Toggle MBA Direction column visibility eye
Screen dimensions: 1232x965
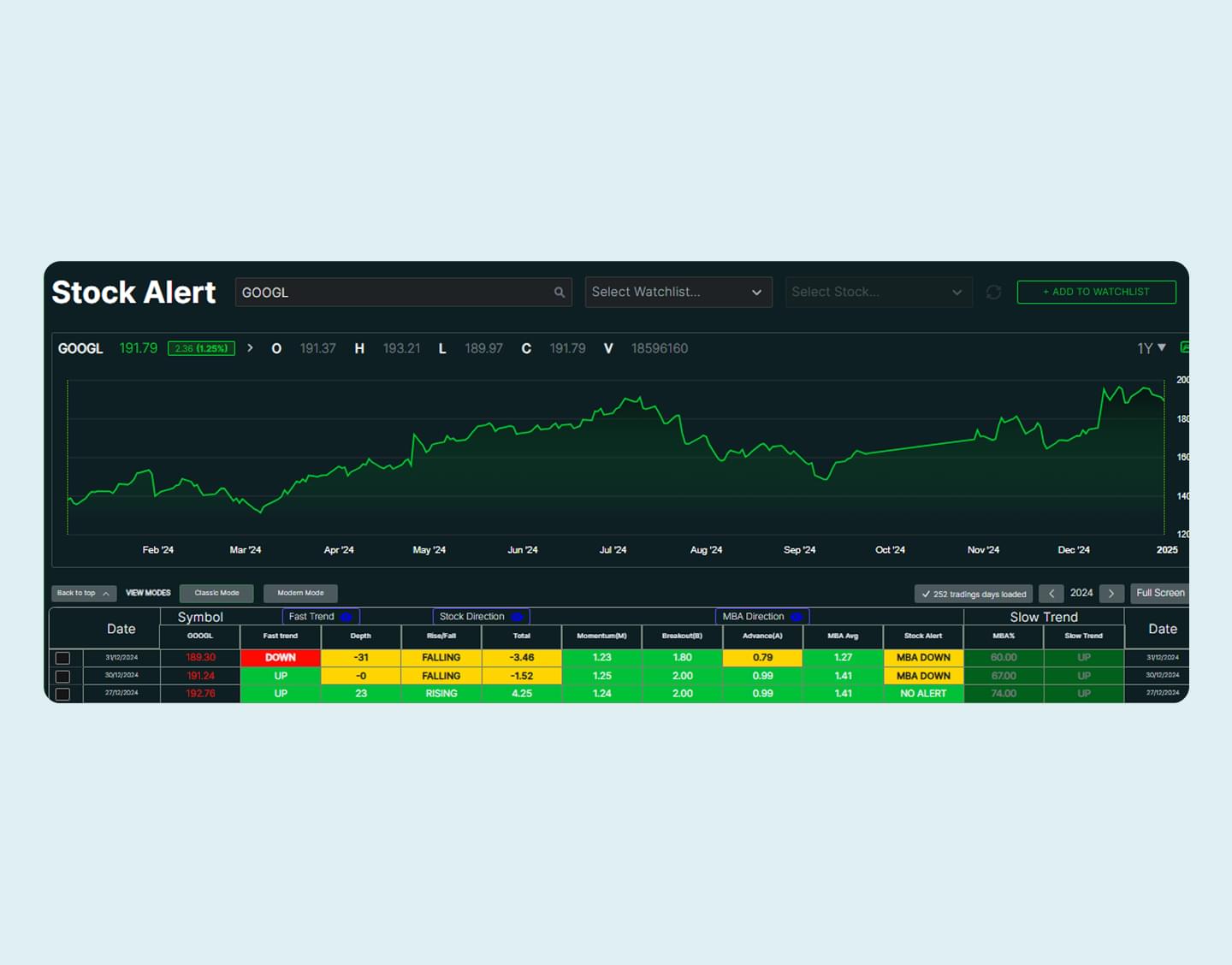point(797,617)
